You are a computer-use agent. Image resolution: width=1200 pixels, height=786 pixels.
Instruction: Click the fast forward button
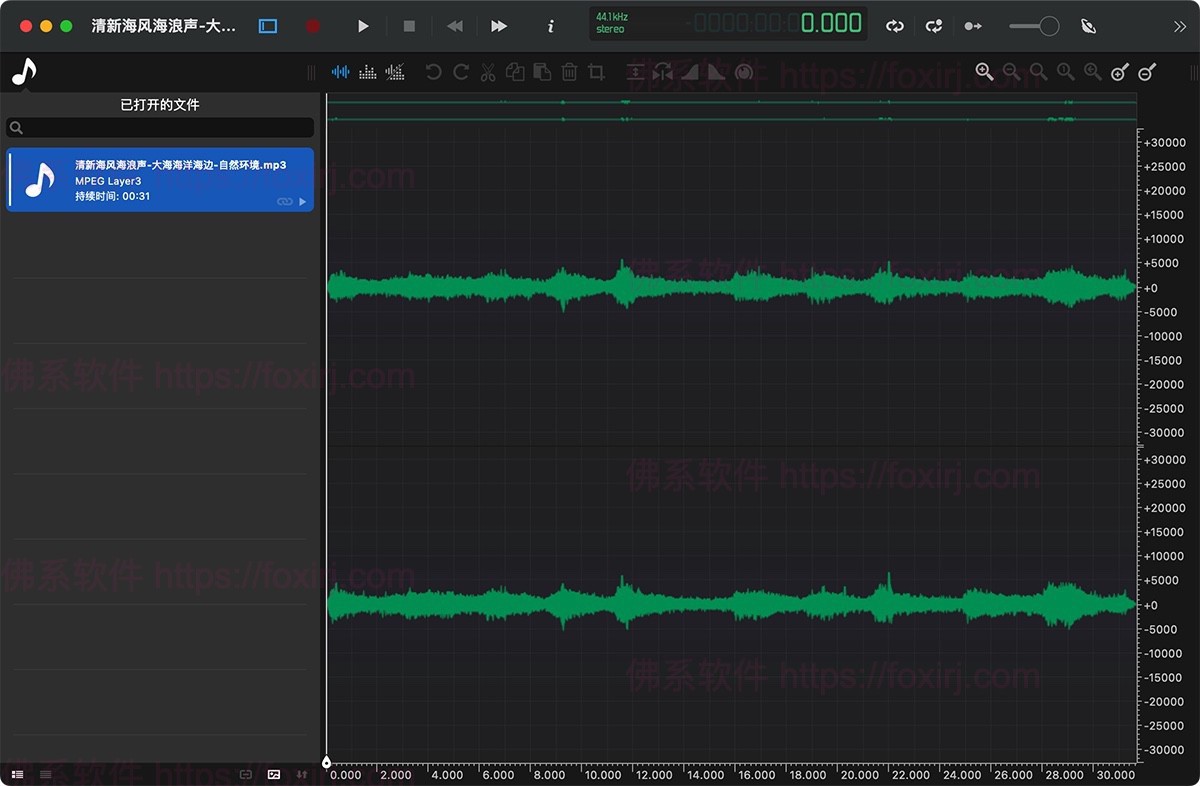point(499,26)
